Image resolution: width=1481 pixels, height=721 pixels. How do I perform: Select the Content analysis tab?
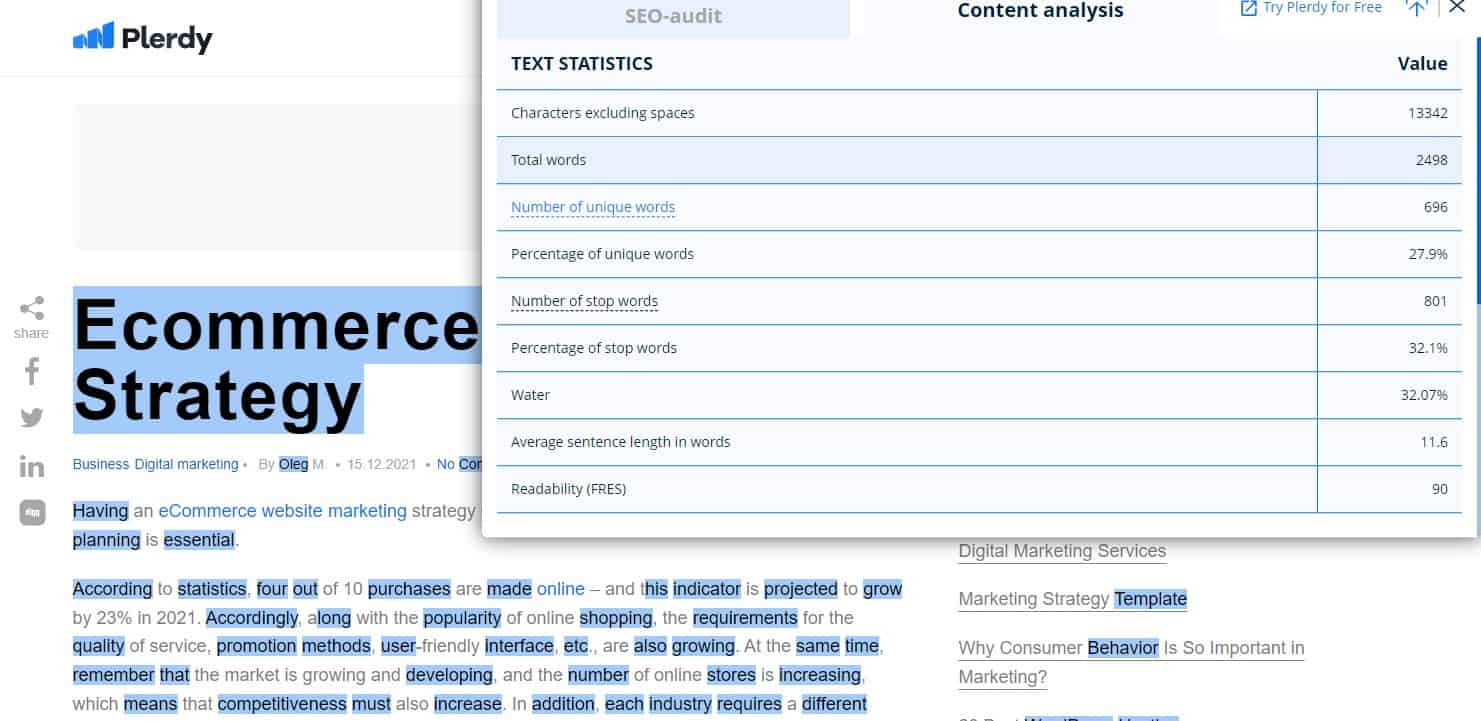[1040, 11]
